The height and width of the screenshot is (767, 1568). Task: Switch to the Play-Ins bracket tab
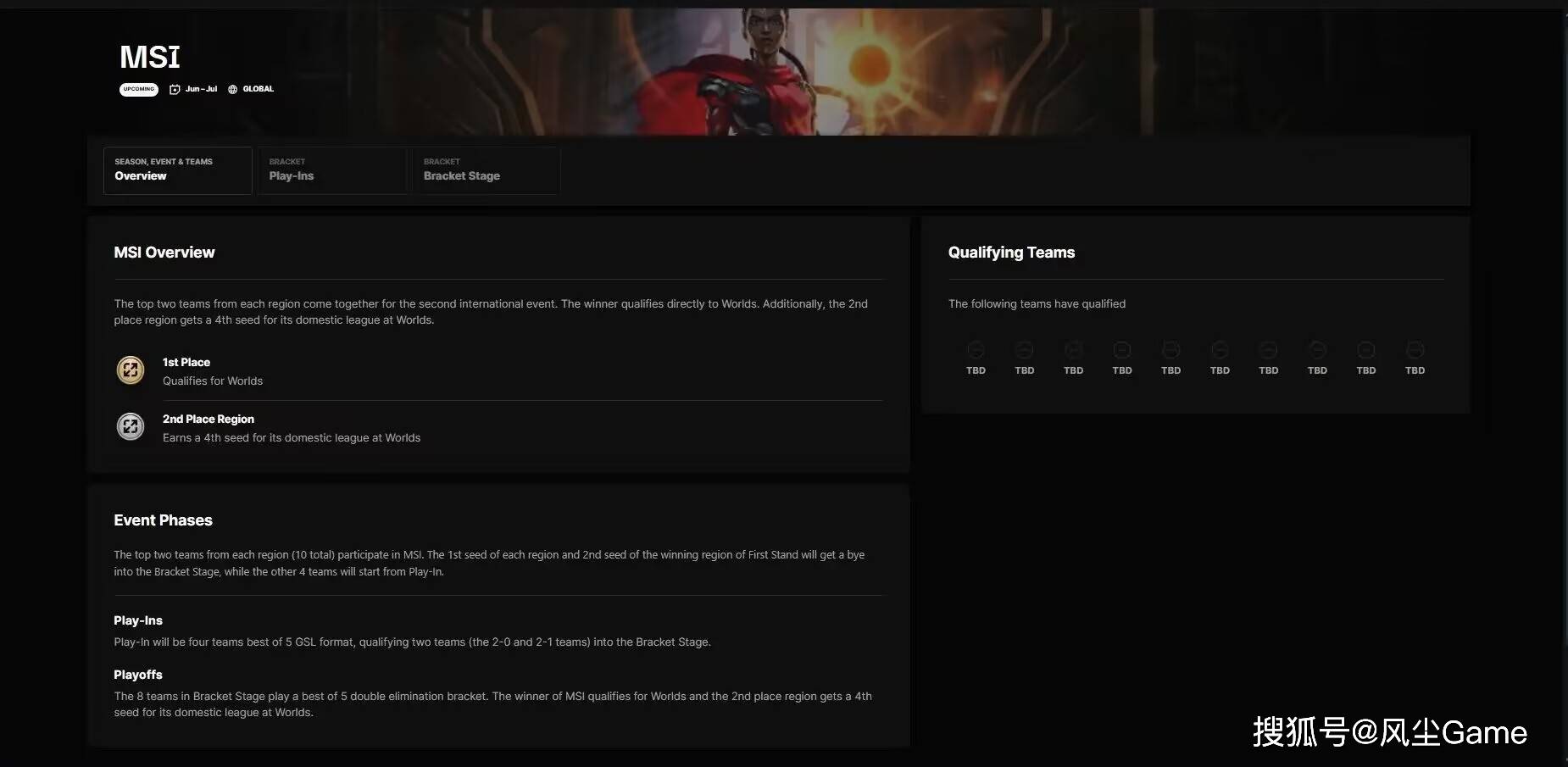332,170
